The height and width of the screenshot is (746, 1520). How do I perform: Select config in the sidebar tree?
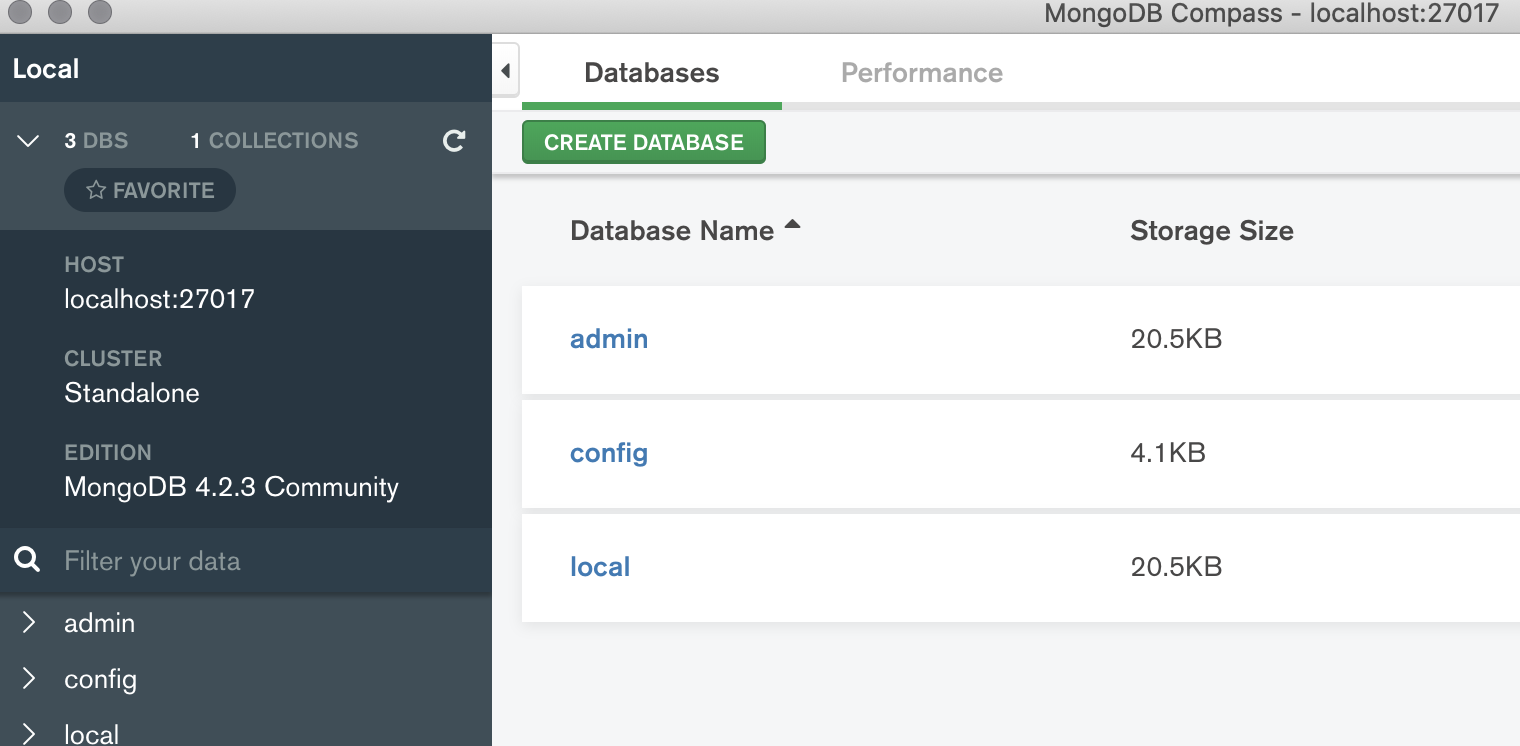coord(100,680)
